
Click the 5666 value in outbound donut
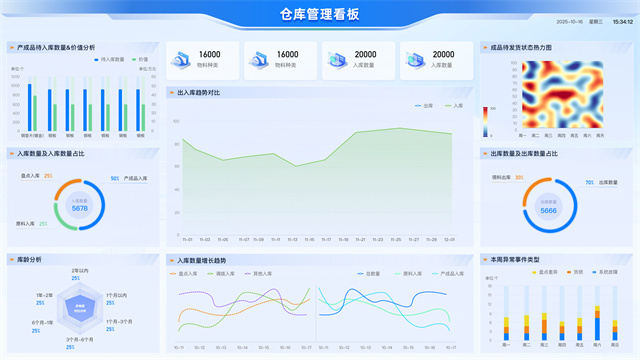point(548,211)
